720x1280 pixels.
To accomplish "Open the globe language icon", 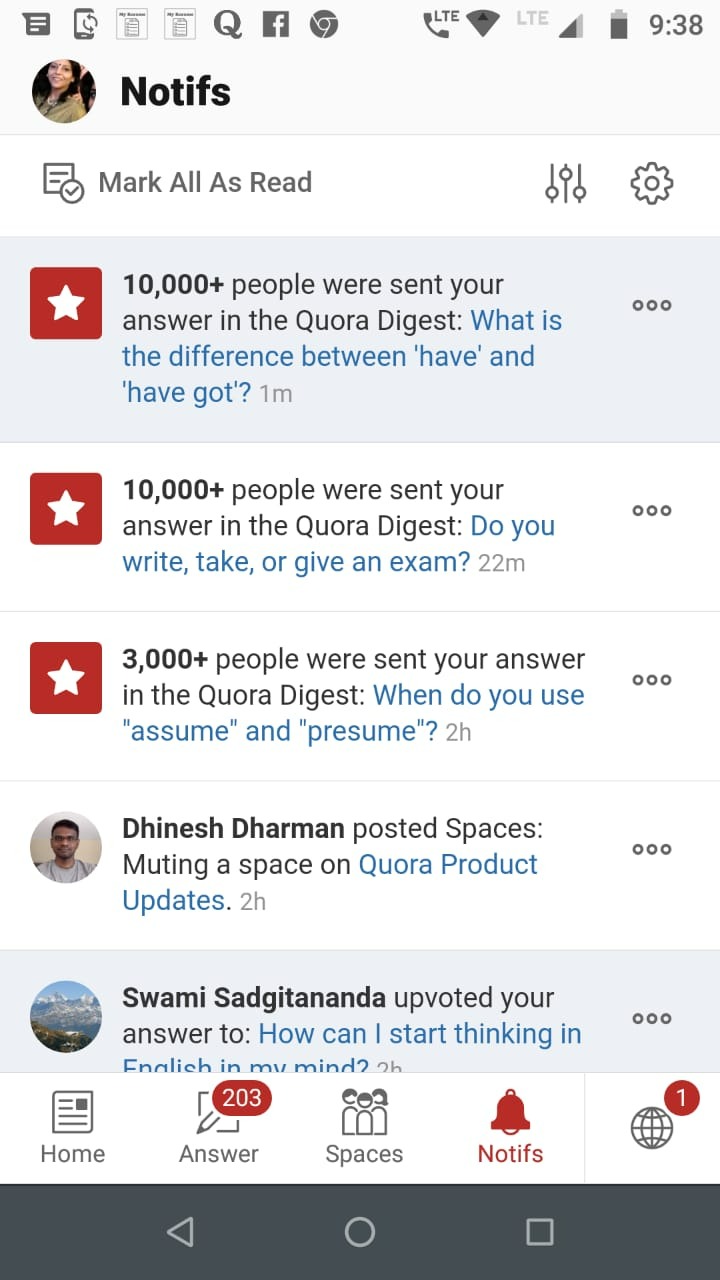I will coord(652,1127).
